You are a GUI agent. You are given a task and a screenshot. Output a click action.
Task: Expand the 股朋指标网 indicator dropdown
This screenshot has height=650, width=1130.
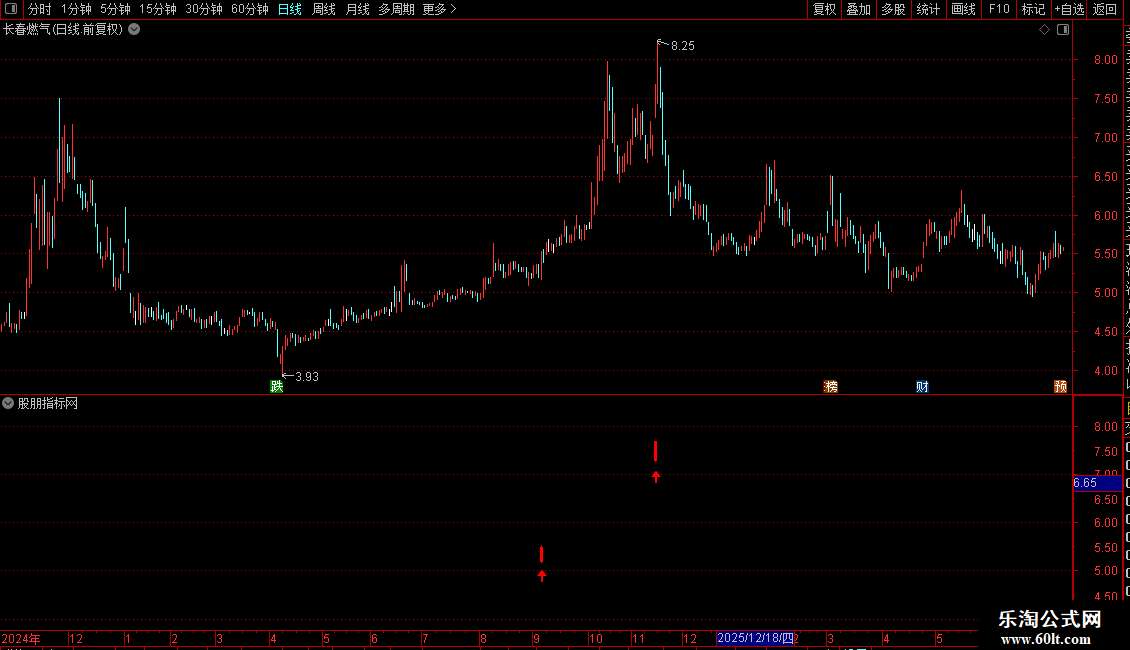pos(8,404)
